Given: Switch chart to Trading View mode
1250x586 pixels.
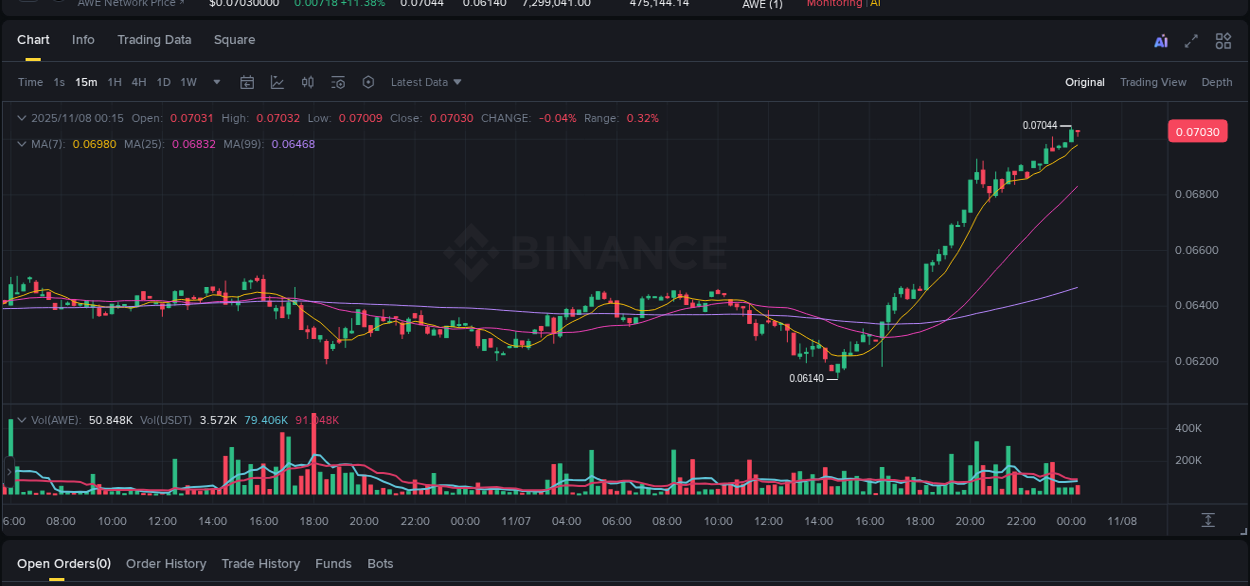Looking at the screenshot, I should (x=1152, y=82).
